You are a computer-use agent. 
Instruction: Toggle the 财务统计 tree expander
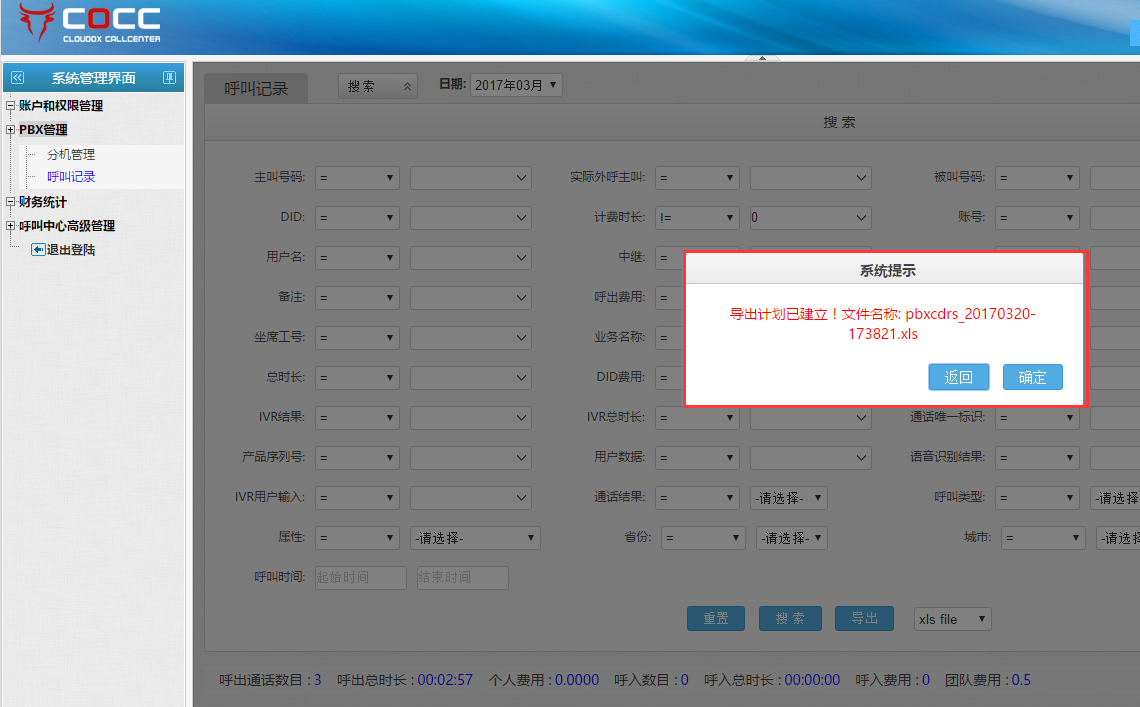(x=11, y=202)
